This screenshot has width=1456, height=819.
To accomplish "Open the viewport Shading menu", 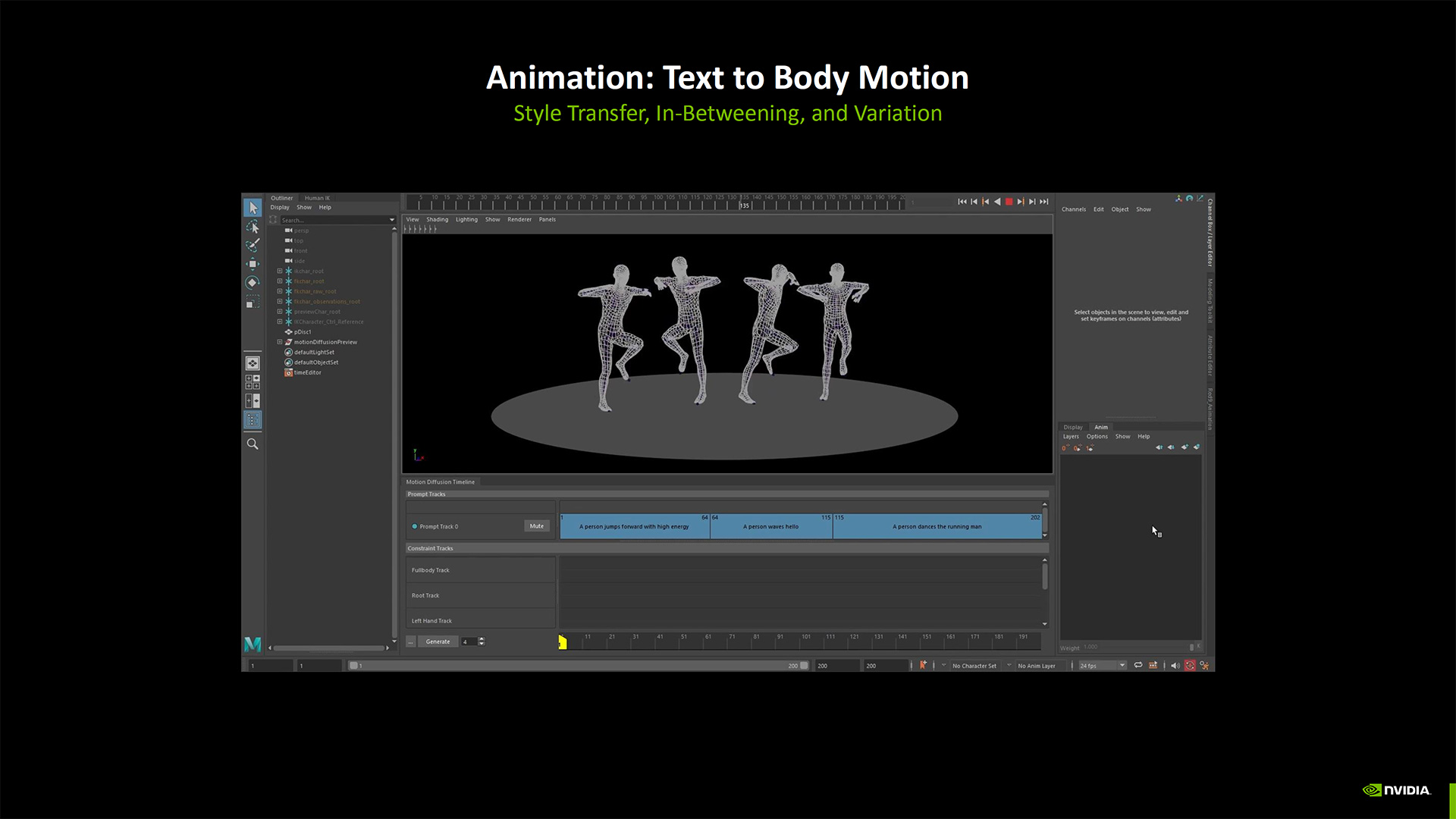I will coord(437,220).
